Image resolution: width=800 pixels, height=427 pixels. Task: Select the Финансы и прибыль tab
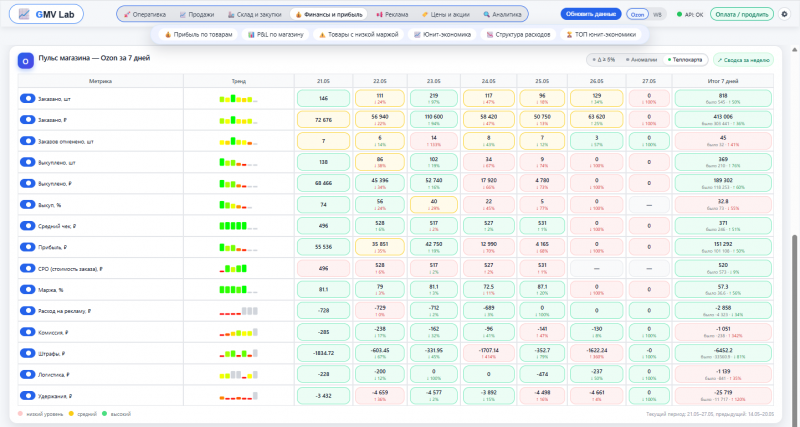328,14
